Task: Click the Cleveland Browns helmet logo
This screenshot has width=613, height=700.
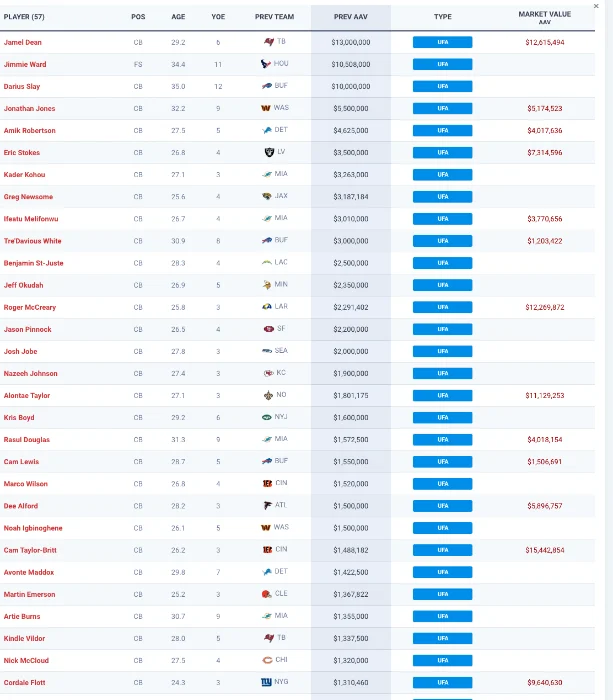Action: tap(267, 594)
